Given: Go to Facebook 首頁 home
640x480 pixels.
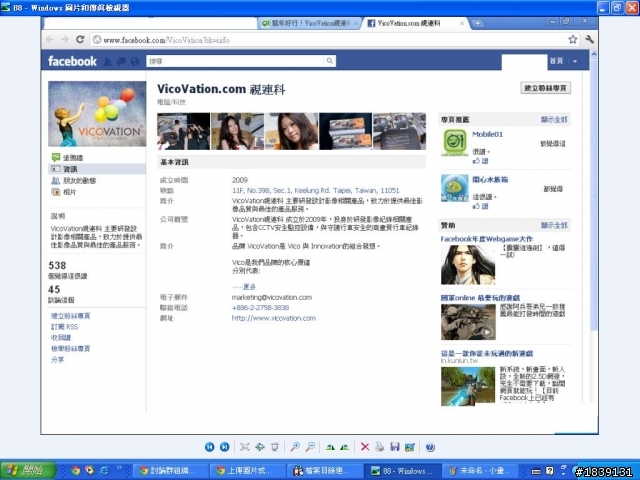Looking at the screenshot, I should (x=556, y=61).
